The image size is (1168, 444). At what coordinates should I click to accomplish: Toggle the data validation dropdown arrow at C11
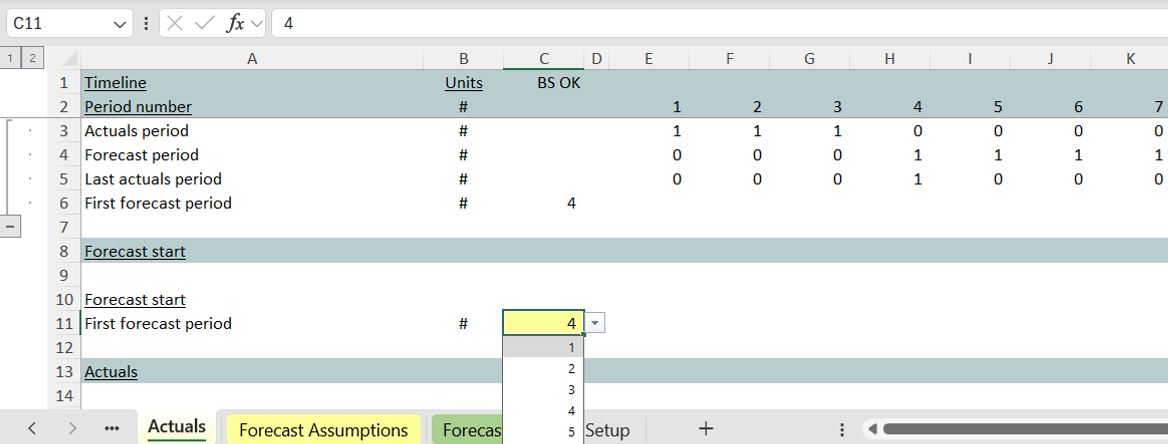click(x=595, y=323)
